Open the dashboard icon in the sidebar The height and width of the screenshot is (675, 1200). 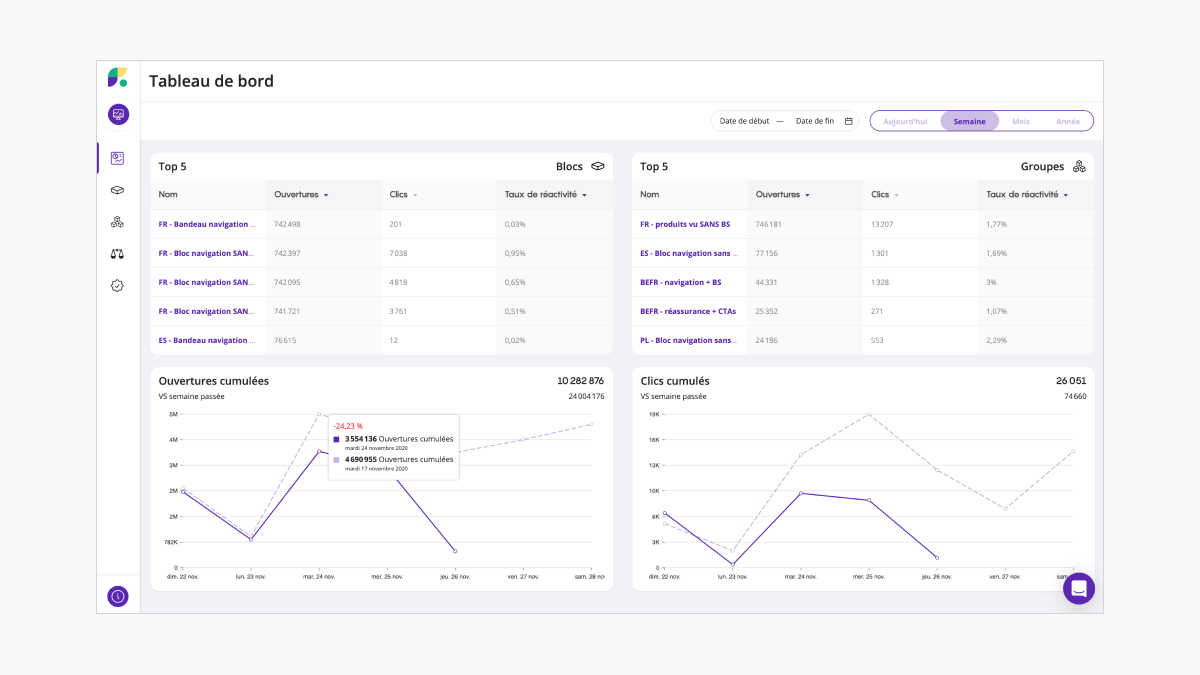pyautogui.click(x=117, y=158)
